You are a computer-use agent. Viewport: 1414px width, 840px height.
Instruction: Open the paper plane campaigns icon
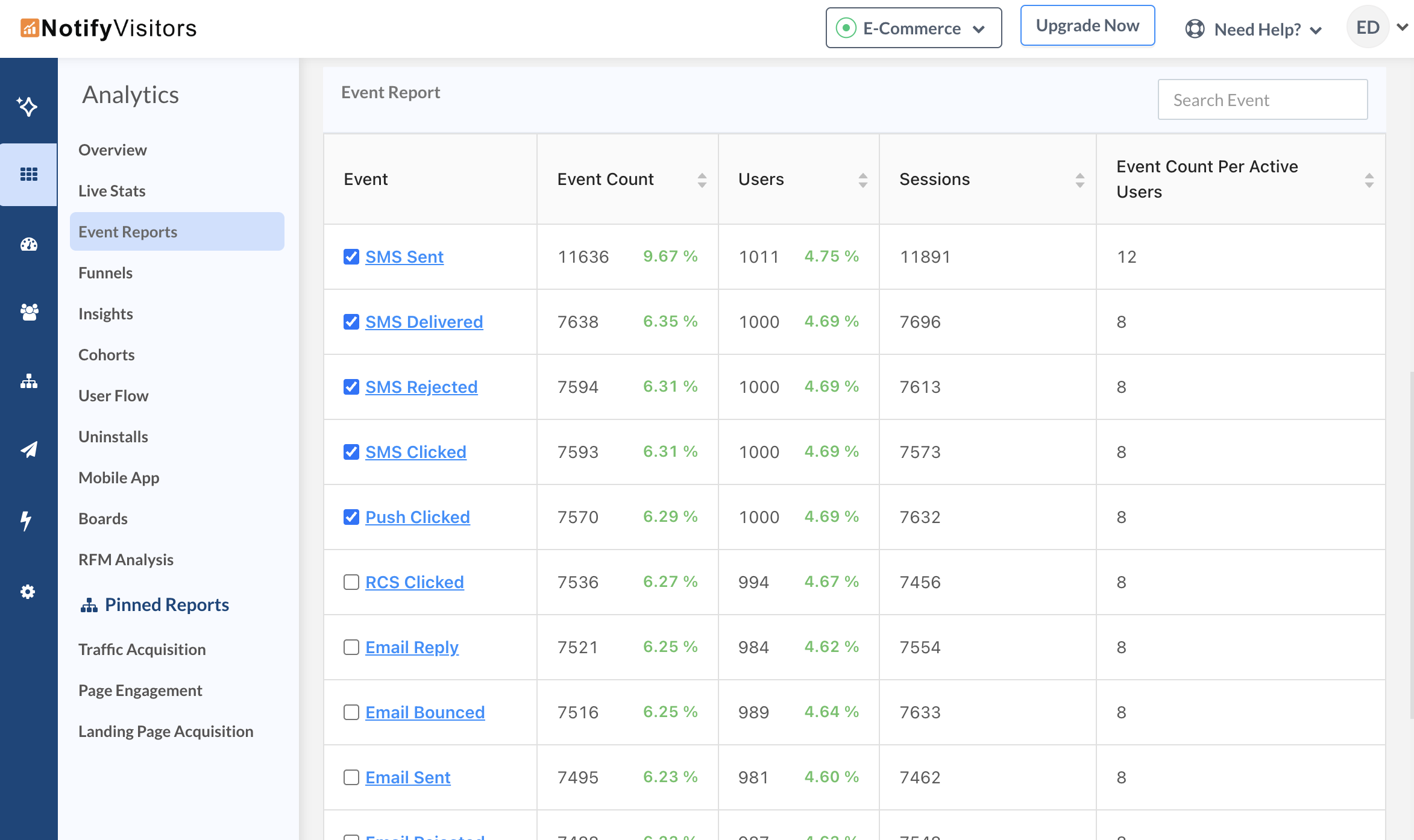28,450
